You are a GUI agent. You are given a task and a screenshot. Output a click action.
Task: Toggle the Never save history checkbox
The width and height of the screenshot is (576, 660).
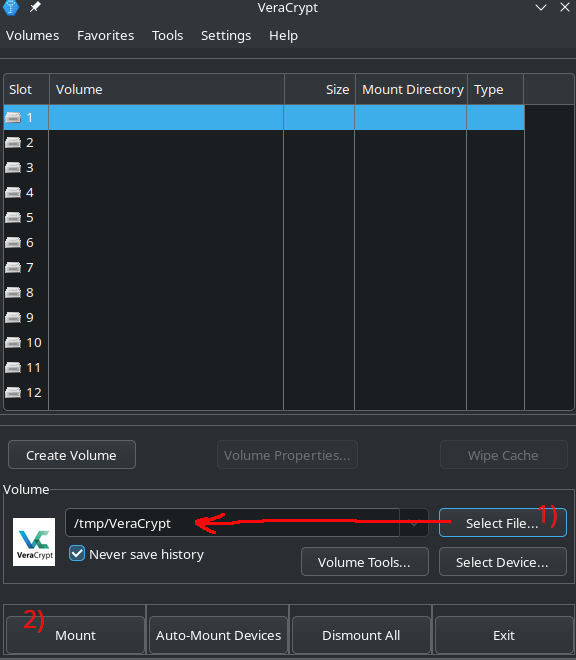(x=77, y=554)
